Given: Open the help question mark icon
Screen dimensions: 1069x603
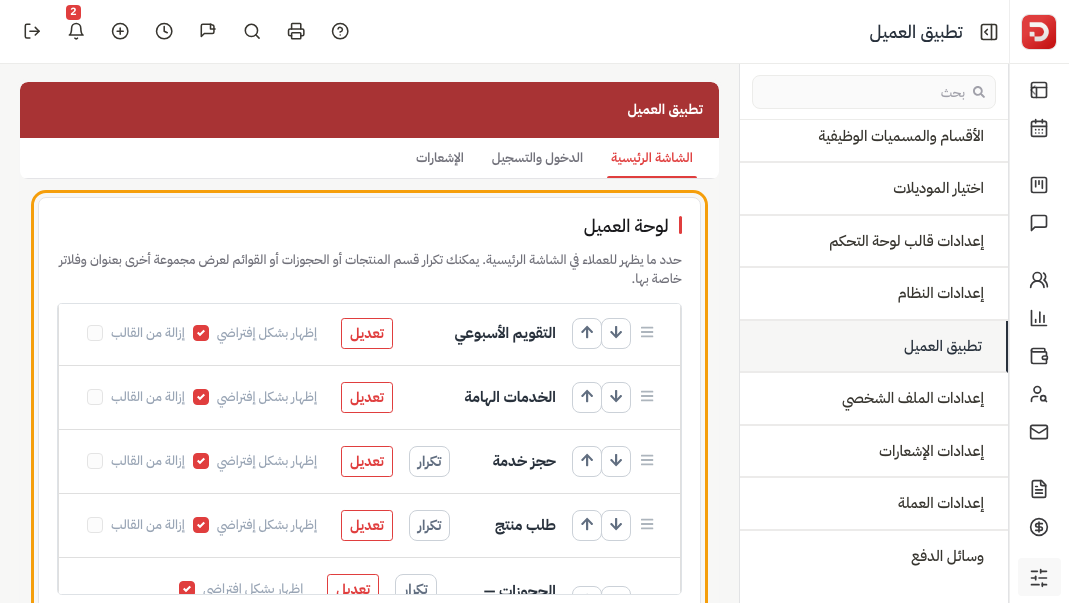Looking at the screenshot, I should [340, 31].
